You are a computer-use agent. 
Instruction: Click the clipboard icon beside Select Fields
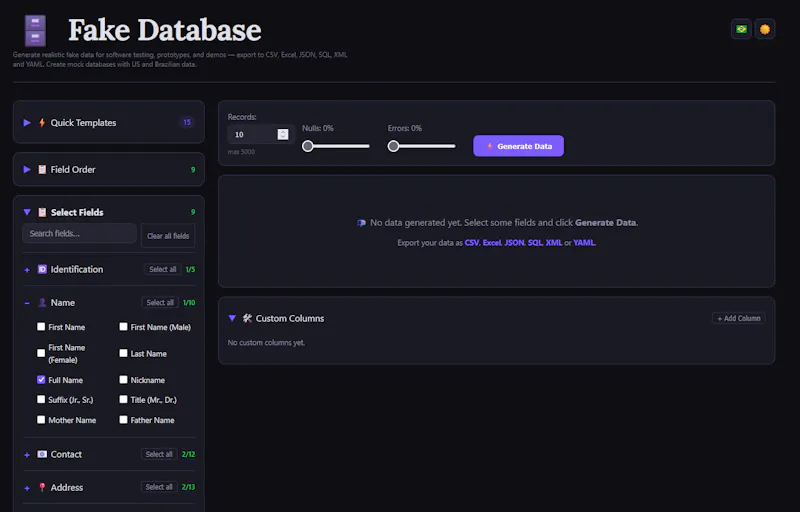point(42,212)
